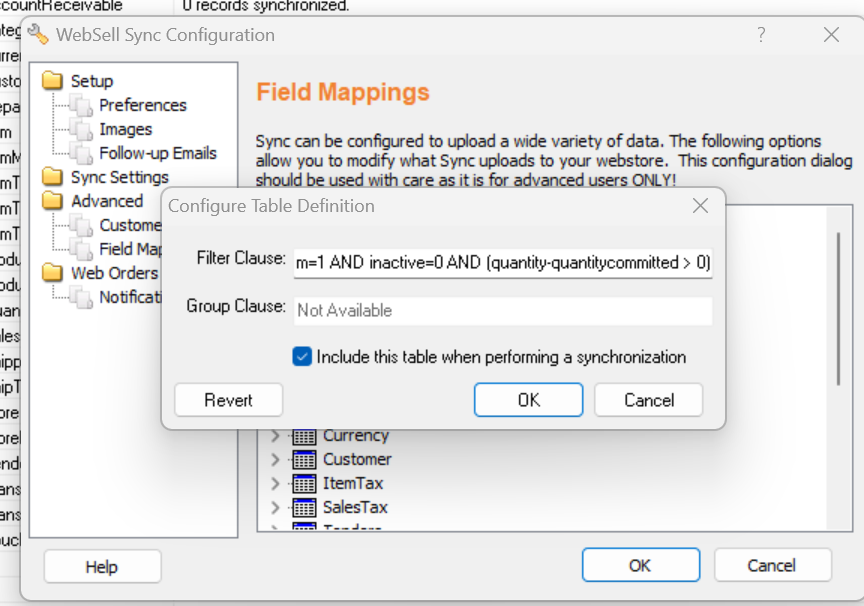The image size is (864, 606).
Task: Click the SalesTax table icon
Action: pyautogui.click(x=304, y=507)
